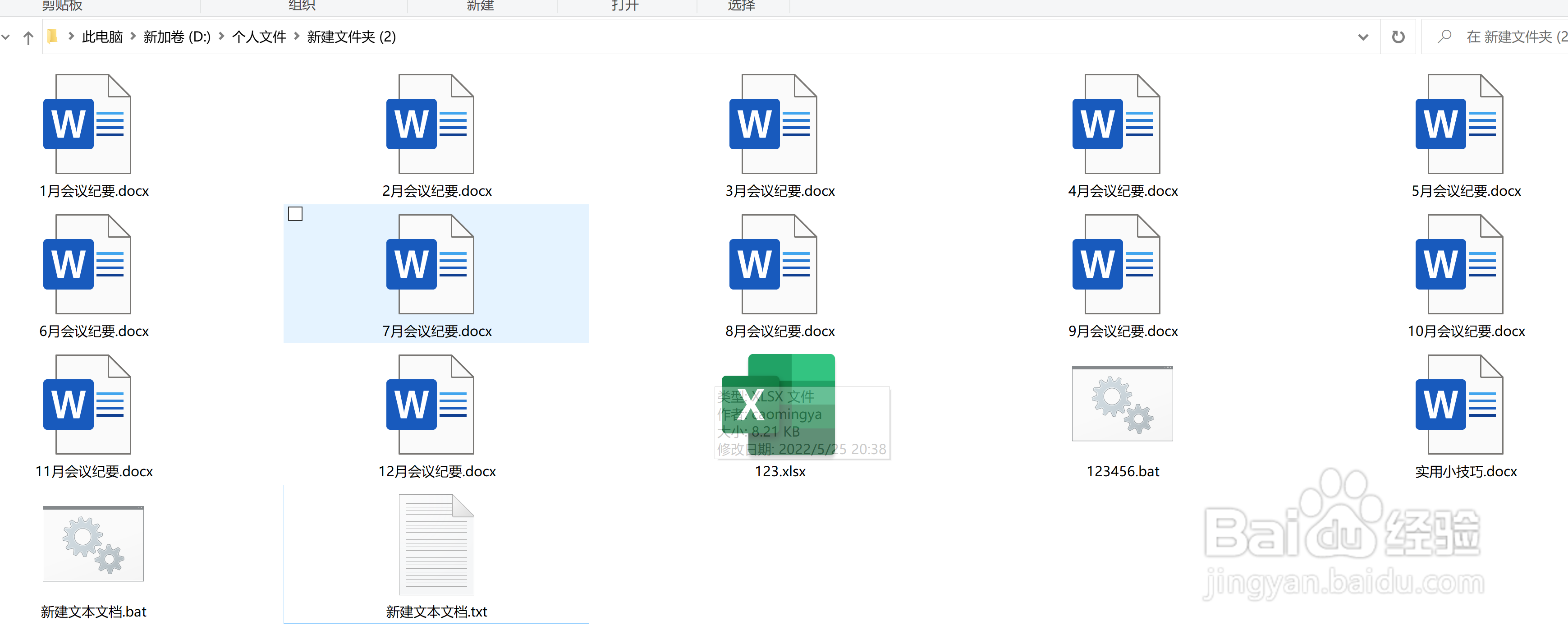Expand chevron after 此电脑 in breadcrumb
1568x635 pixels.
tap(133, 37)
